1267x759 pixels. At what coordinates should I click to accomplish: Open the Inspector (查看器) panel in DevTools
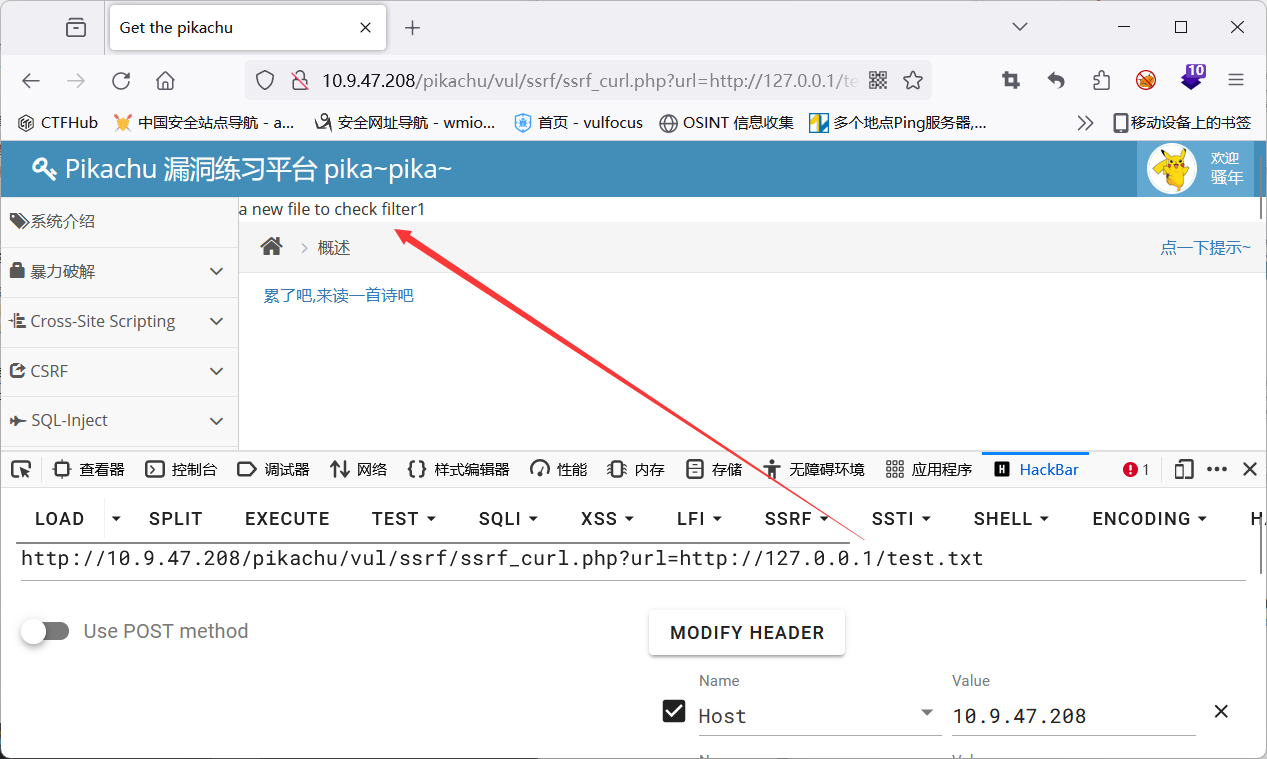(x=88, y=469)
